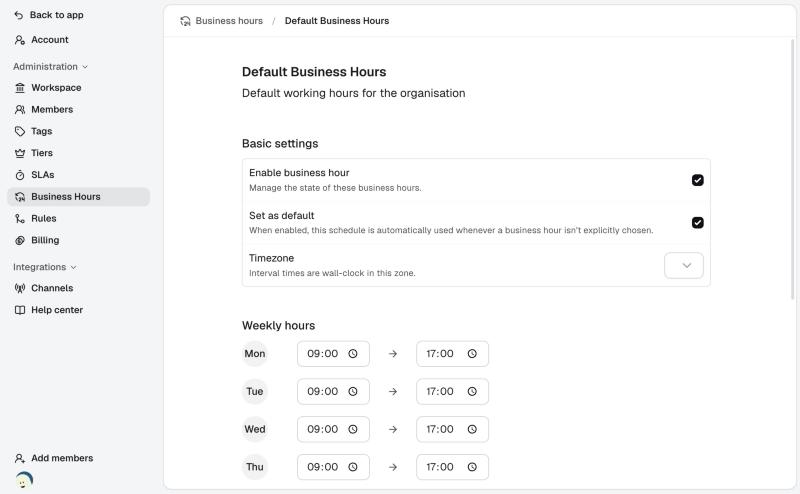Collapse the Administration section
This screenshot has height=494, width=800.
click(x=51, y=67)
